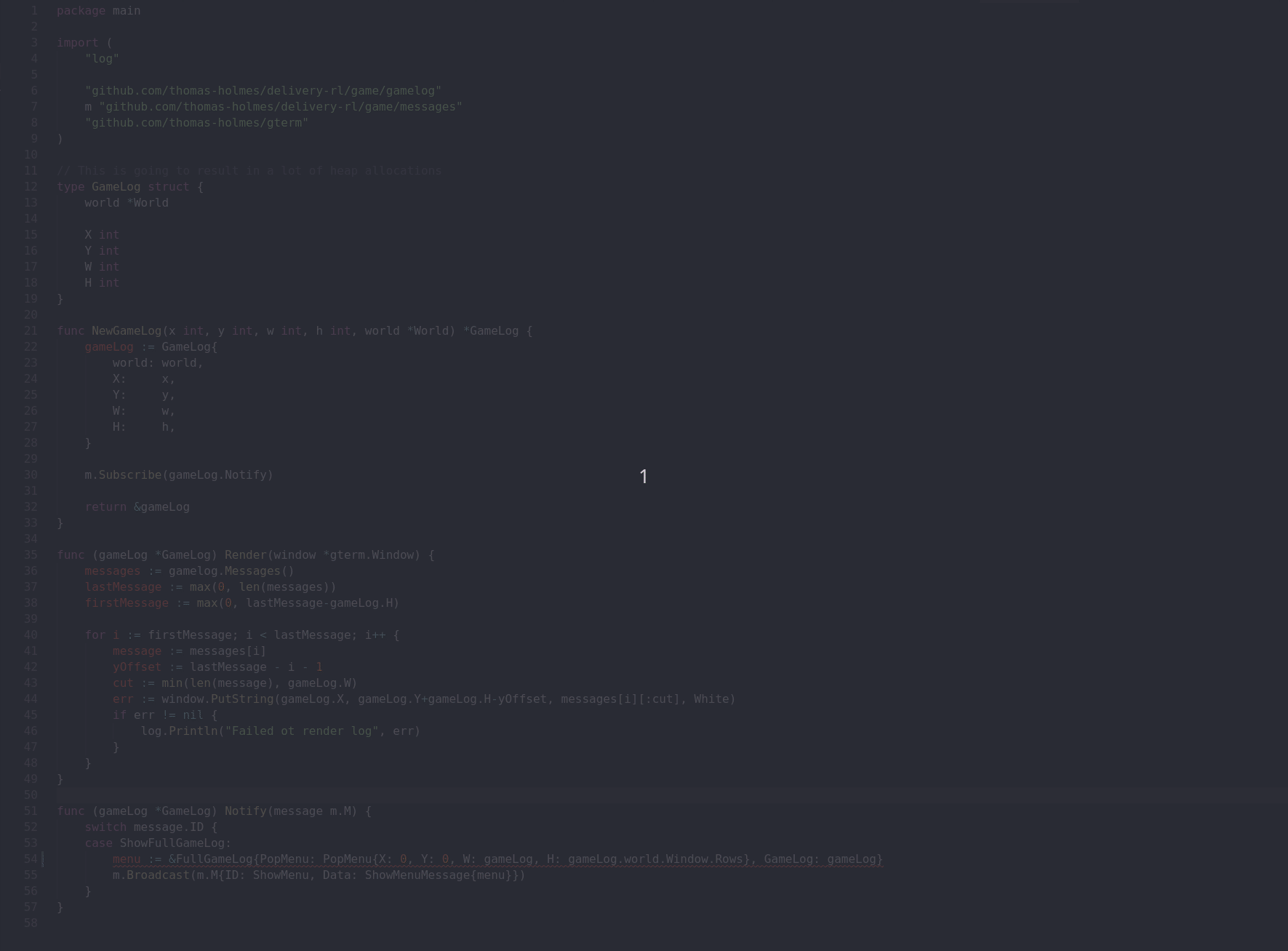Image resolution: width=1288 pixels, height=951 pixels.
Task: Click the delivery-rl/game/messages import path
Action: [281, 107]
